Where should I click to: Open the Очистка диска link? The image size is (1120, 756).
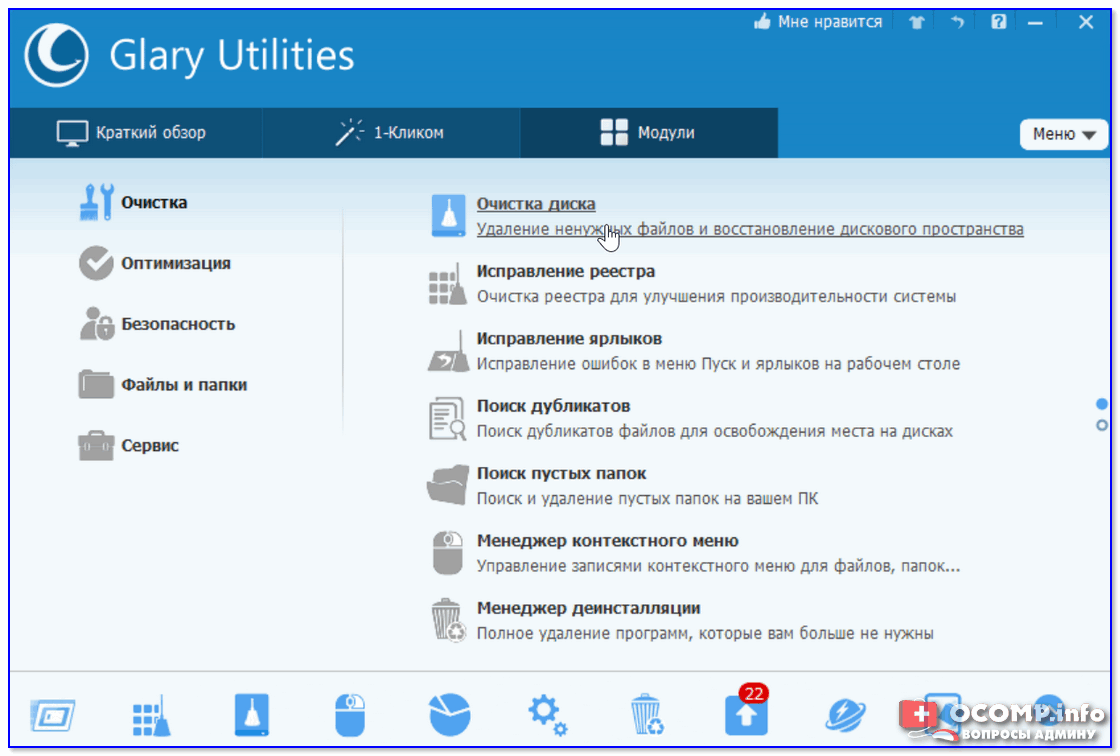click(535, 204)
